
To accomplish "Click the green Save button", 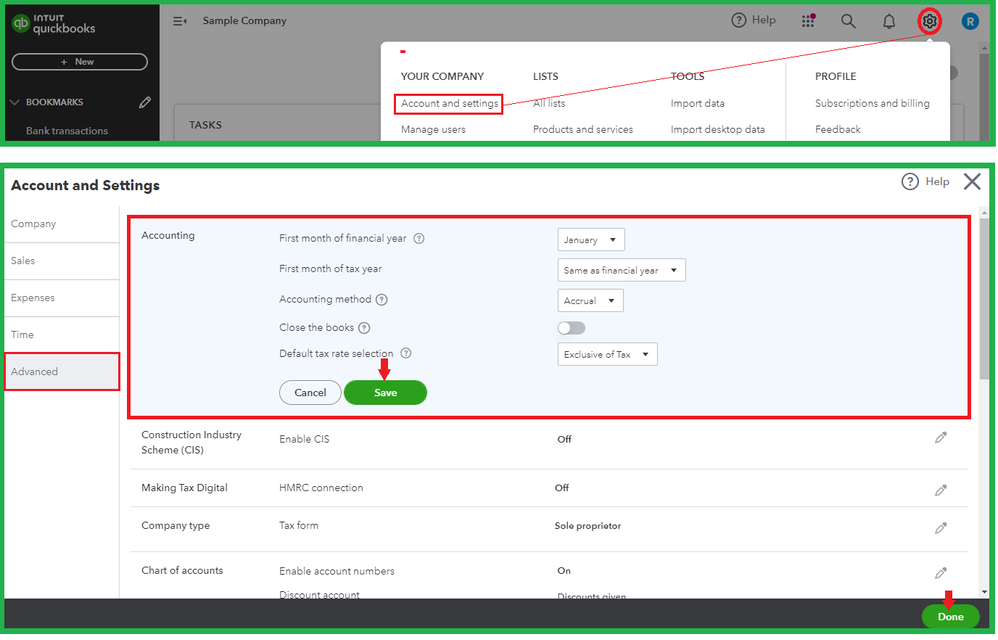I will [385, 393].
